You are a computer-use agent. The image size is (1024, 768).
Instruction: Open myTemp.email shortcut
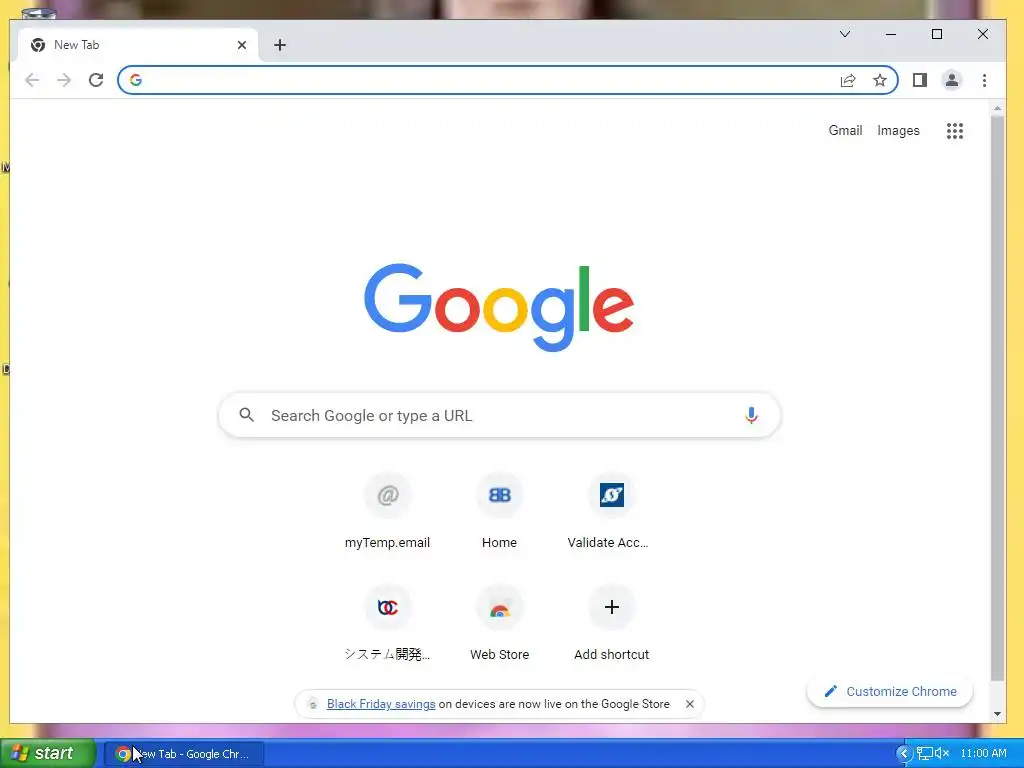[x=387, y=512]
